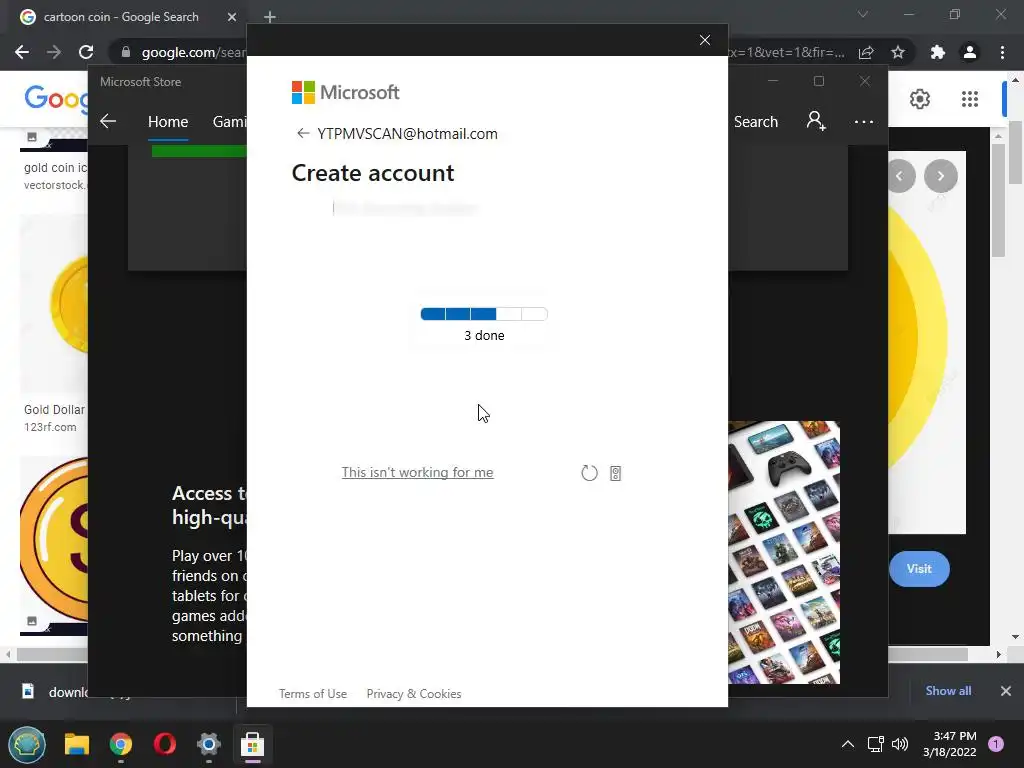
Task: Click the Visit button in image preview
Action: (919, 569)
